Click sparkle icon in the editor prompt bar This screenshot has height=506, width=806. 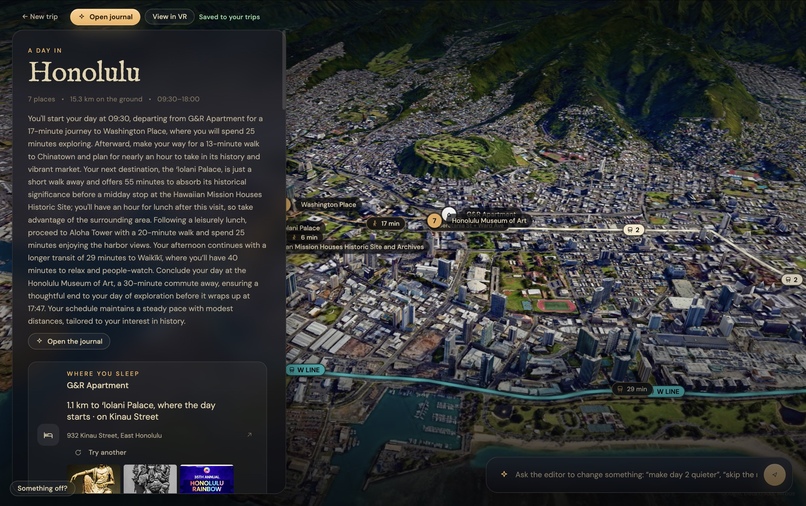click(x=504, y=474)
